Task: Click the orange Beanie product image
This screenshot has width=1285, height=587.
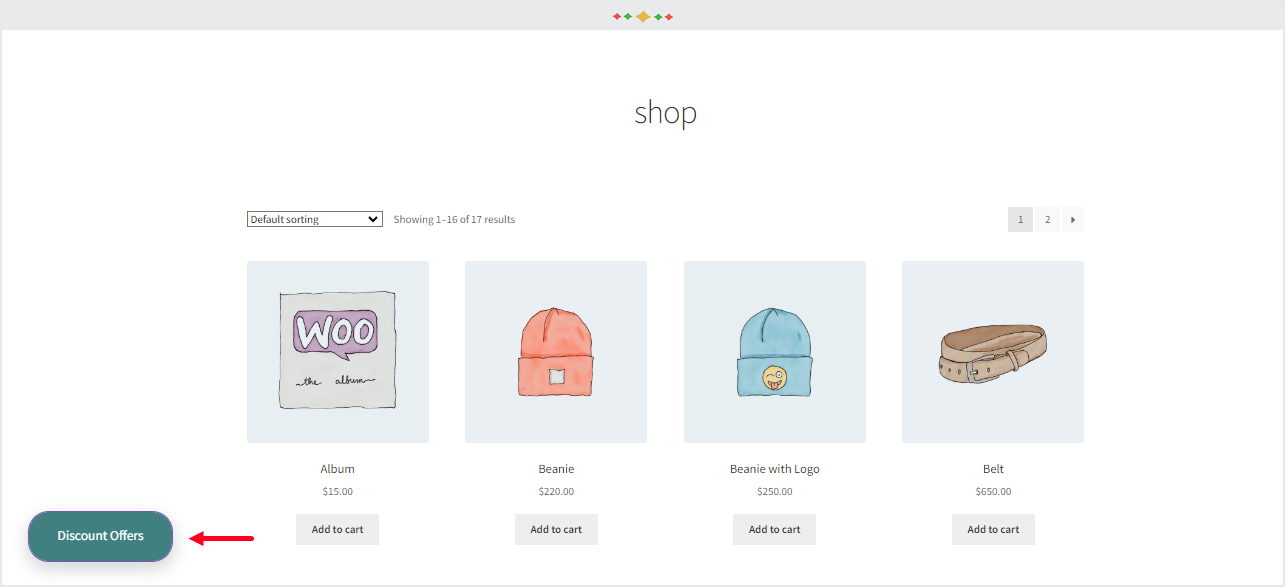Action: tap(555, 351)
